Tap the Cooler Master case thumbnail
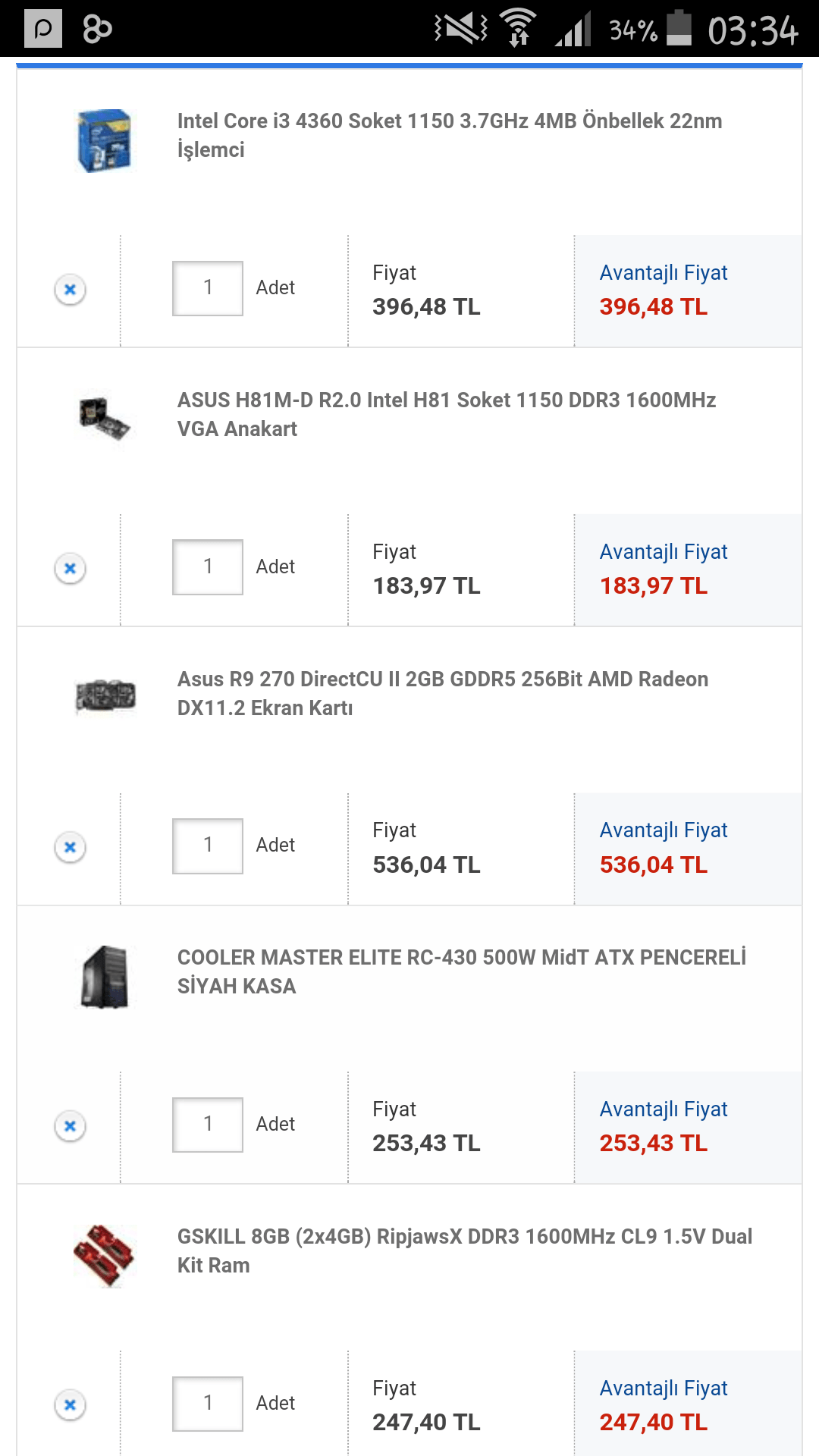Viewport: 819px width, 1456px height. 105,977
